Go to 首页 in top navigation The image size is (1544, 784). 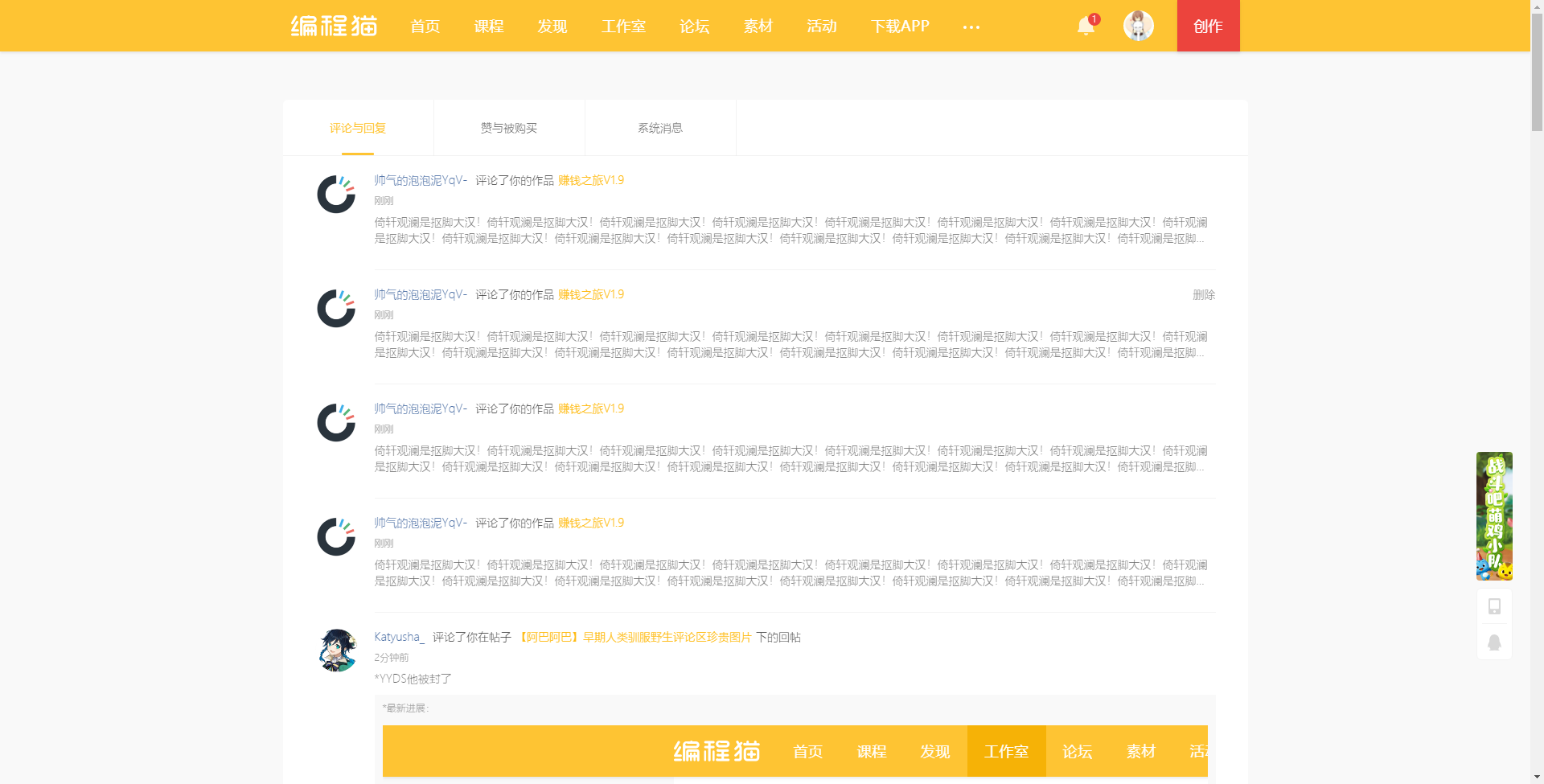pyautogui.click(x=425, y=27)
